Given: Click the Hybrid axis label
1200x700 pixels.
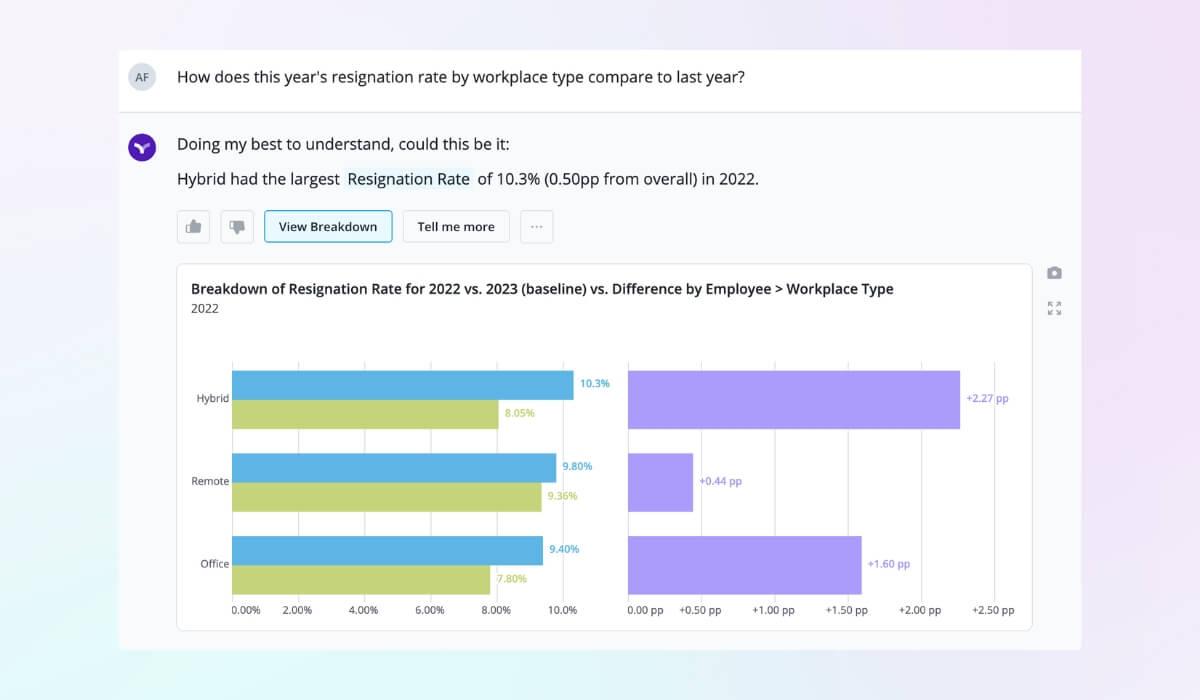Looking at the screenshot, I should (x=213, y=398).
